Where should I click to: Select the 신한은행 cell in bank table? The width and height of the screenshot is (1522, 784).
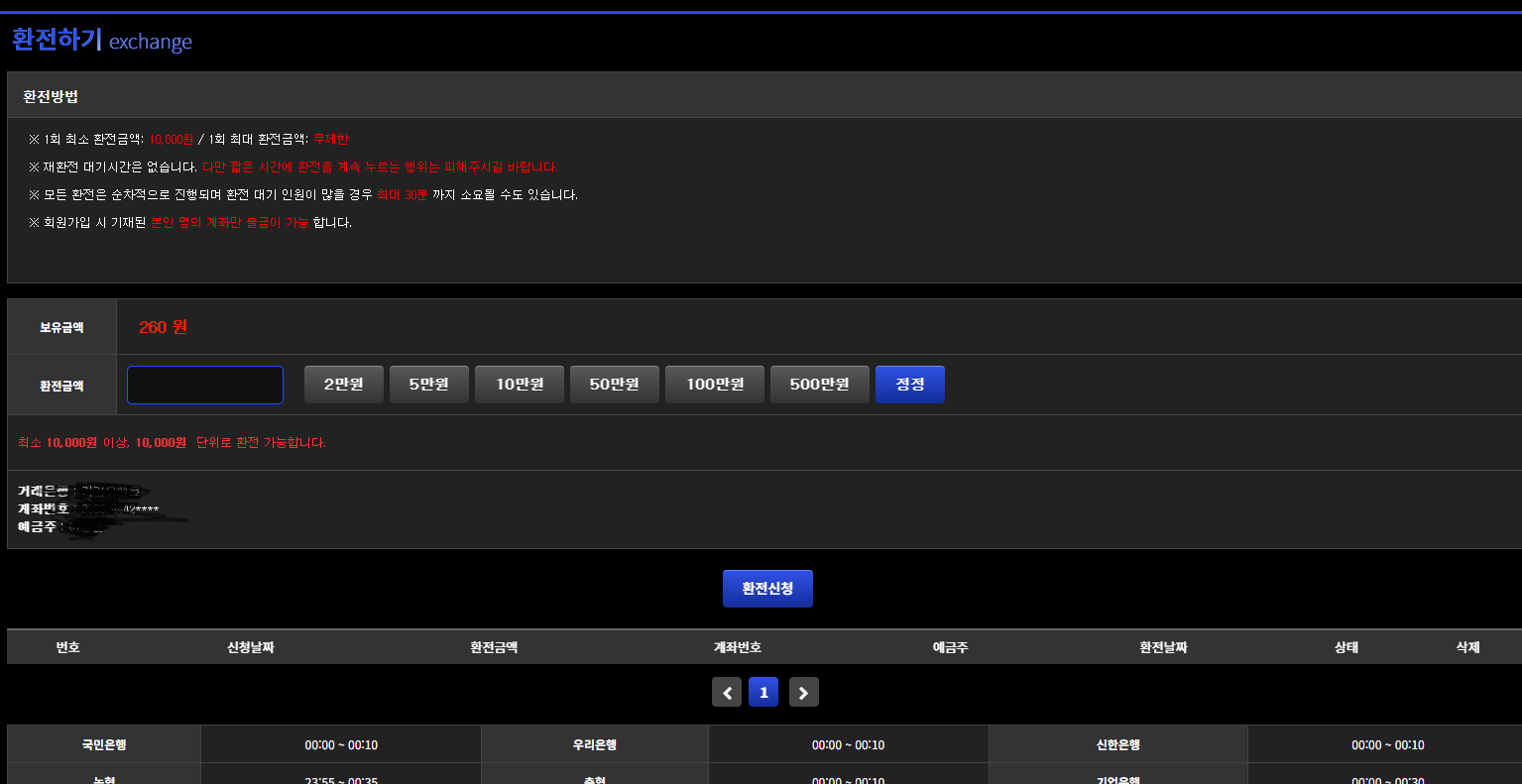pos(1117,744)
